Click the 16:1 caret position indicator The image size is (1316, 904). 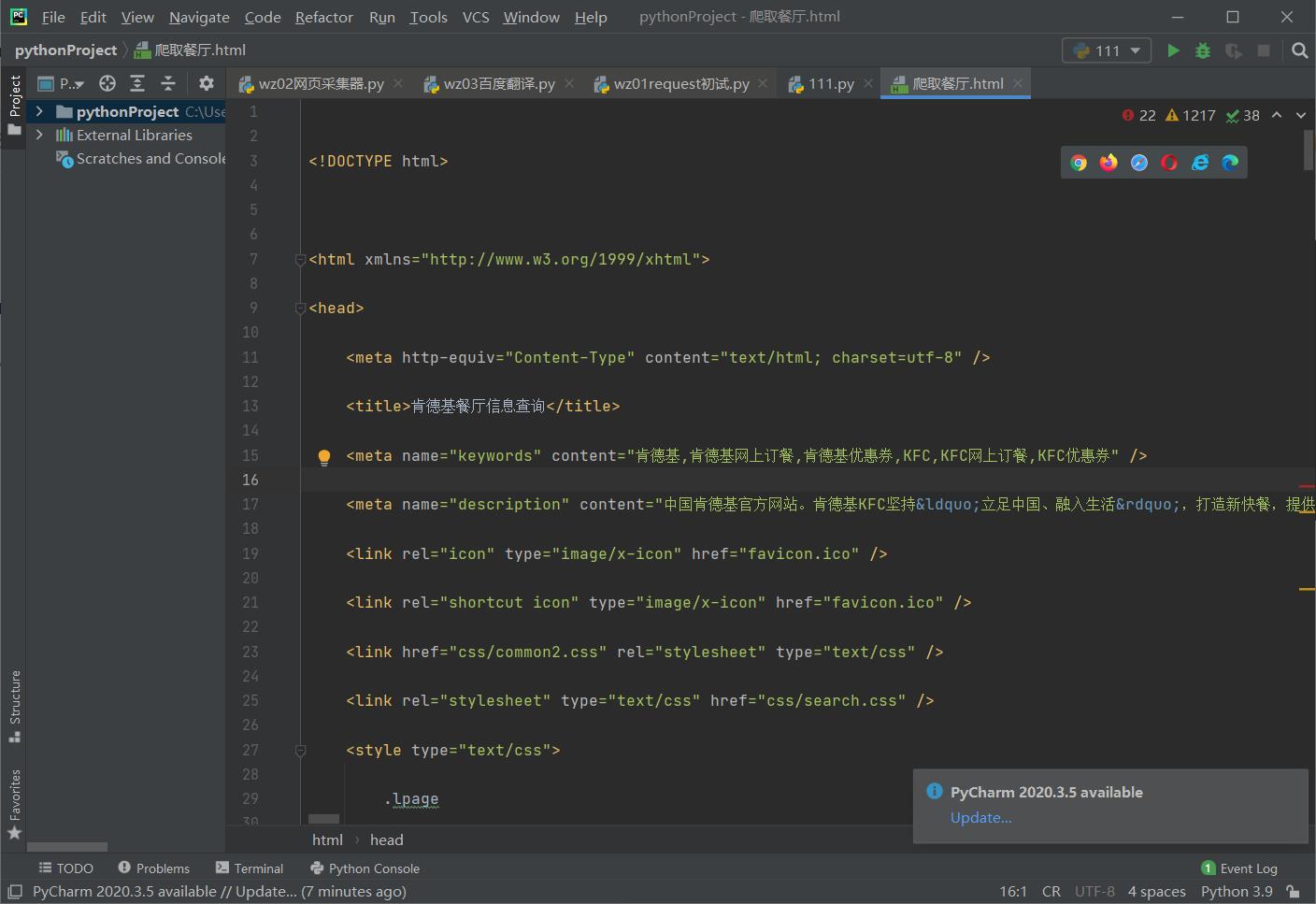pos(1013,892)
